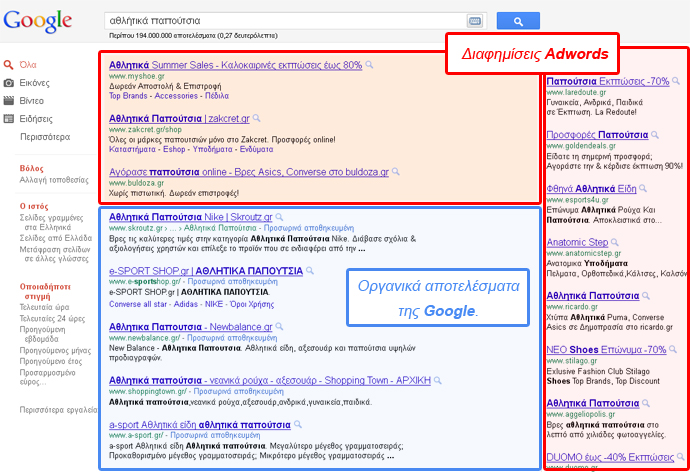Select the Τελευταίες 24 ώρες filter
Image resolution: width=690 pixels, height=472 pixels.
pos(52,318)
